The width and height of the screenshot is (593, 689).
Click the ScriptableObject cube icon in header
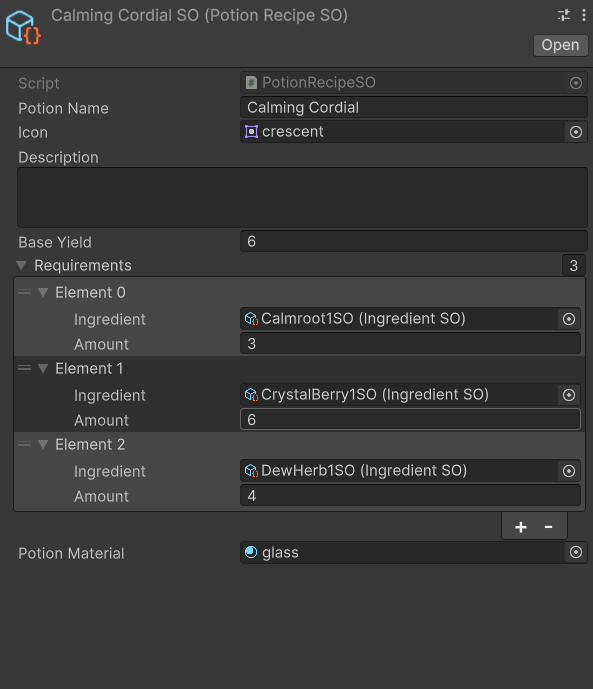click(23, 28)
